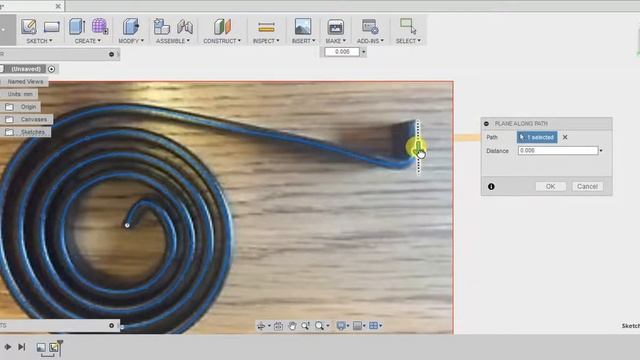Click the Select tool icon
The height and width of the screenshot is (360, 640).
click(408, 27)
